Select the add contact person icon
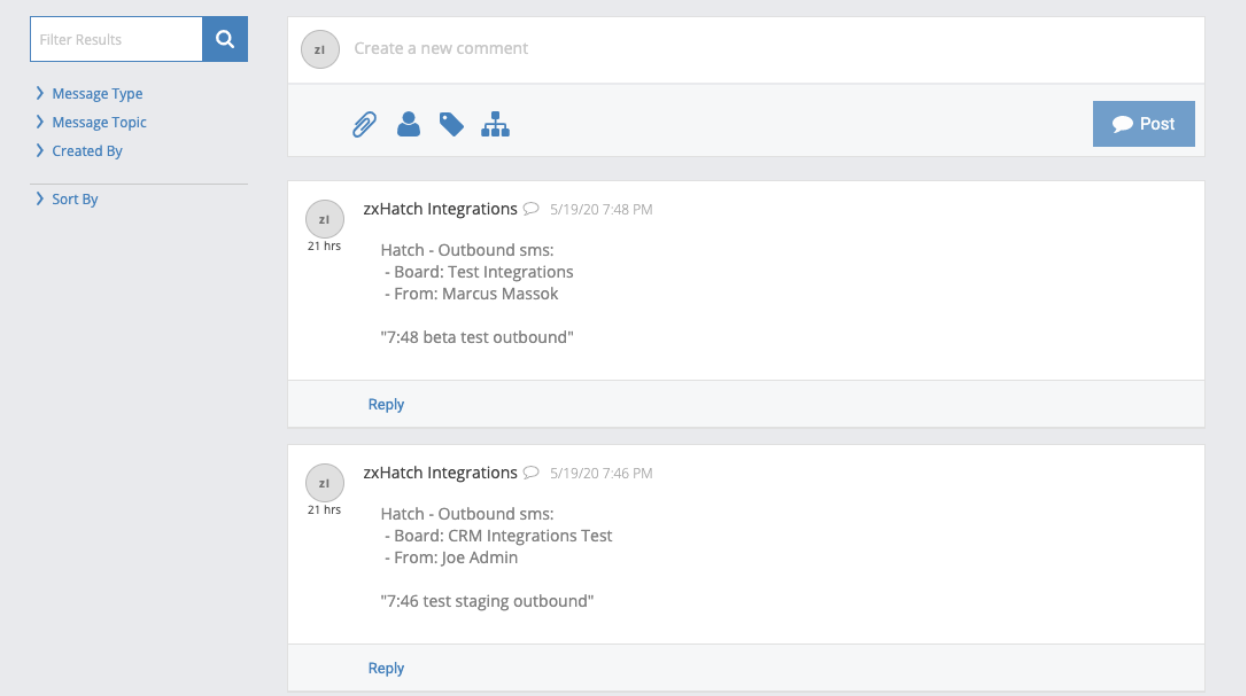 point(409,123)
